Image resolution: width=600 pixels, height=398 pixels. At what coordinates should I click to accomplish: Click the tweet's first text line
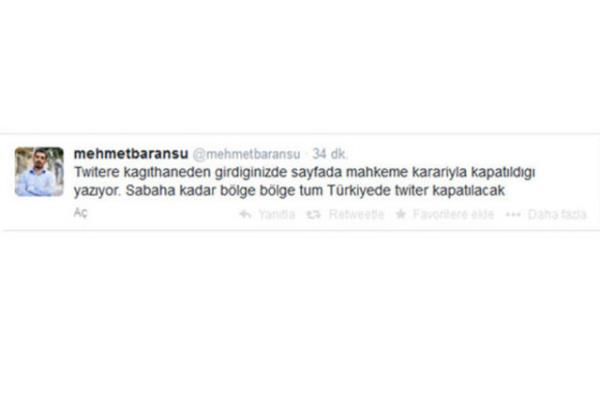(304, 172)
